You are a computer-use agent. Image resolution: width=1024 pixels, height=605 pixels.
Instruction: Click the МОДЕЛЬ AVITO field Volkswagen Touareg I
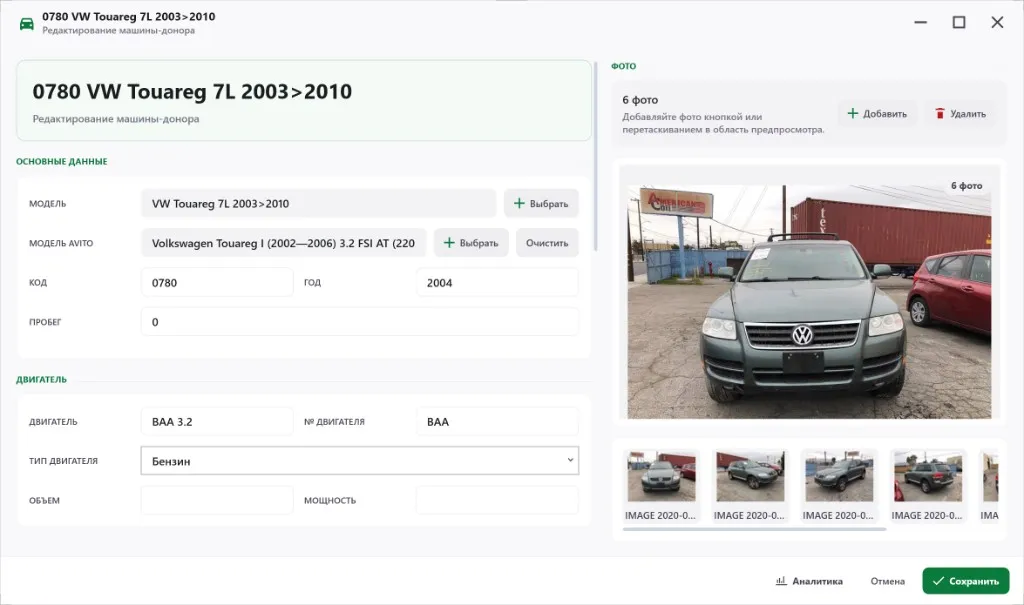[283, 242]
